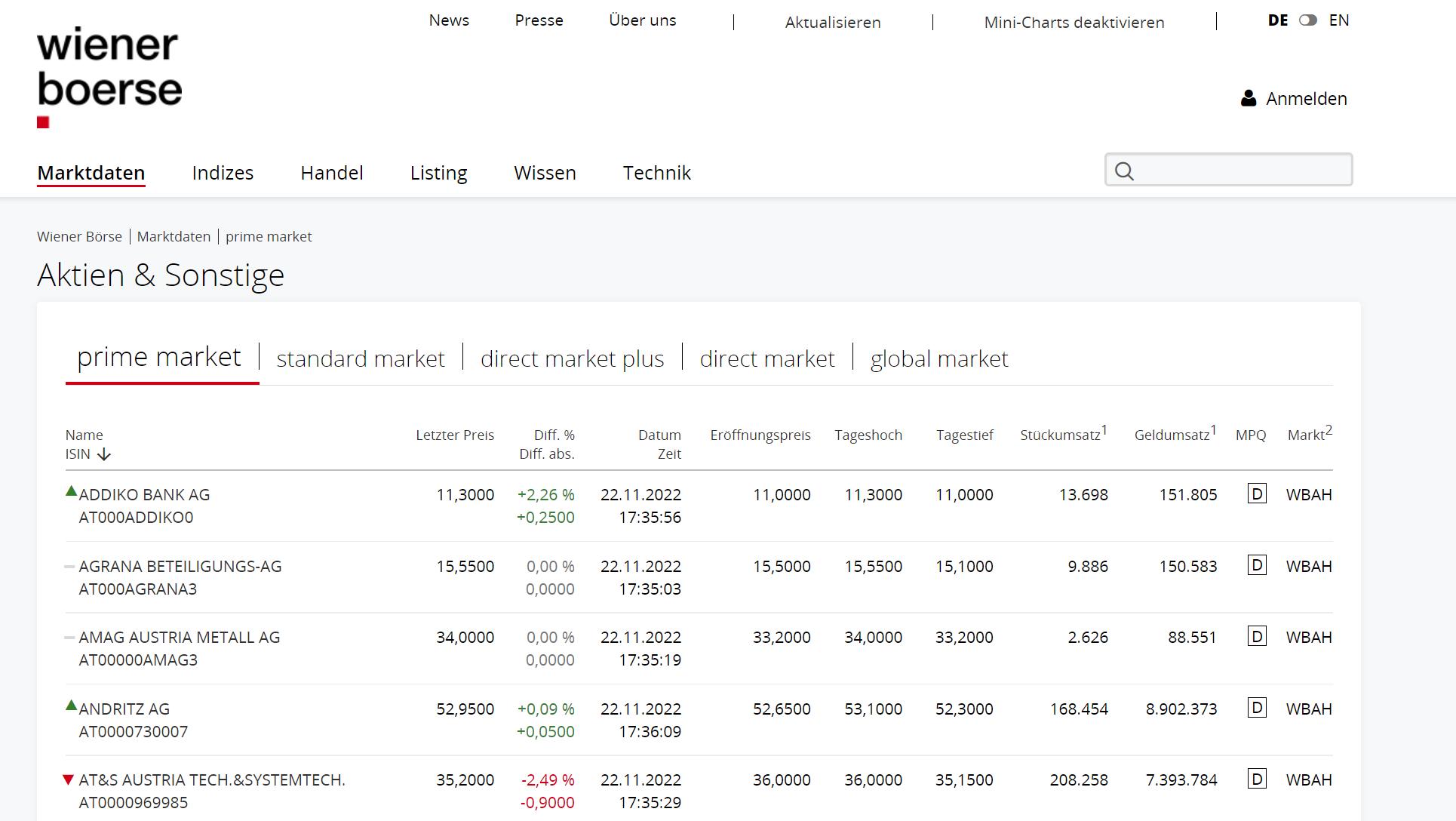Switch to the standard market tab
Screen dimensions: 1456x821
(361, 358)
